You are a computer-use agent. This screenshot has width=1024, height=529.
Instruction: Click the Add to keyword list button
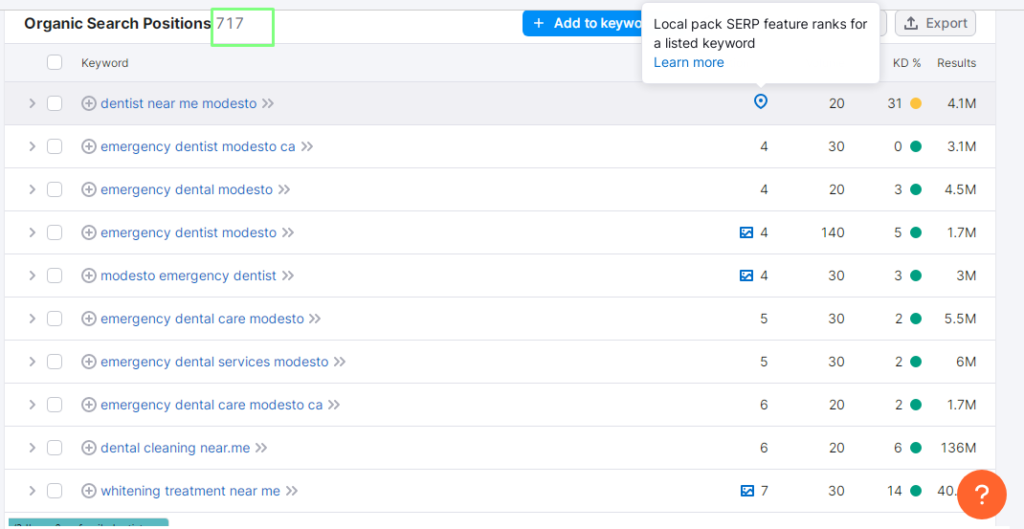coord(584,23)
